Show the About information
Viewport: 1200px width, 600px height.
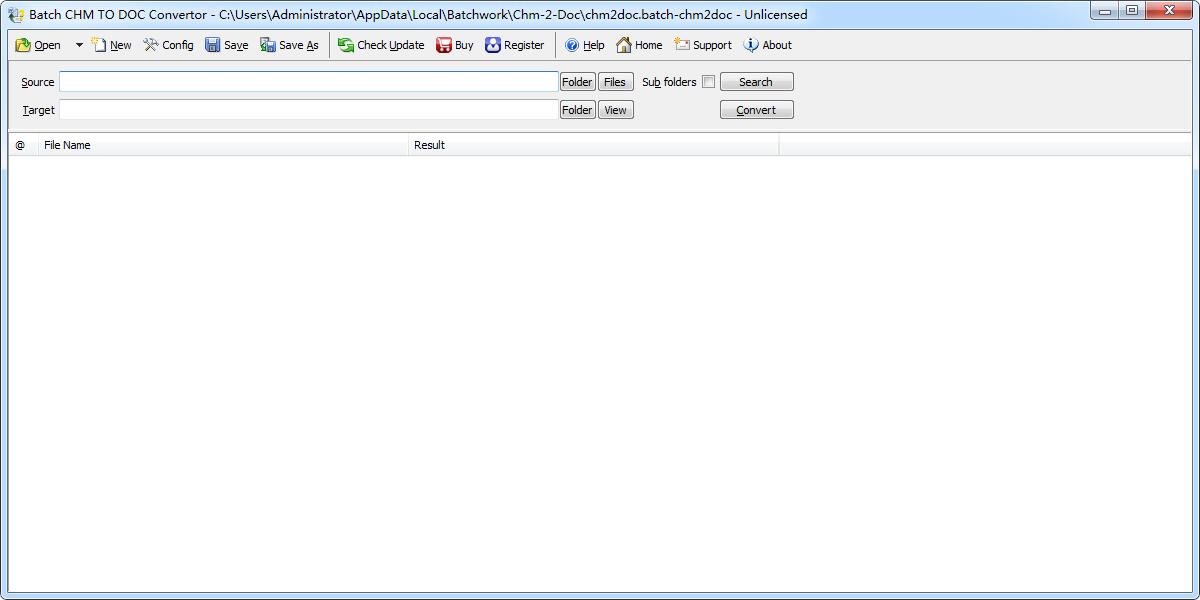768,45
